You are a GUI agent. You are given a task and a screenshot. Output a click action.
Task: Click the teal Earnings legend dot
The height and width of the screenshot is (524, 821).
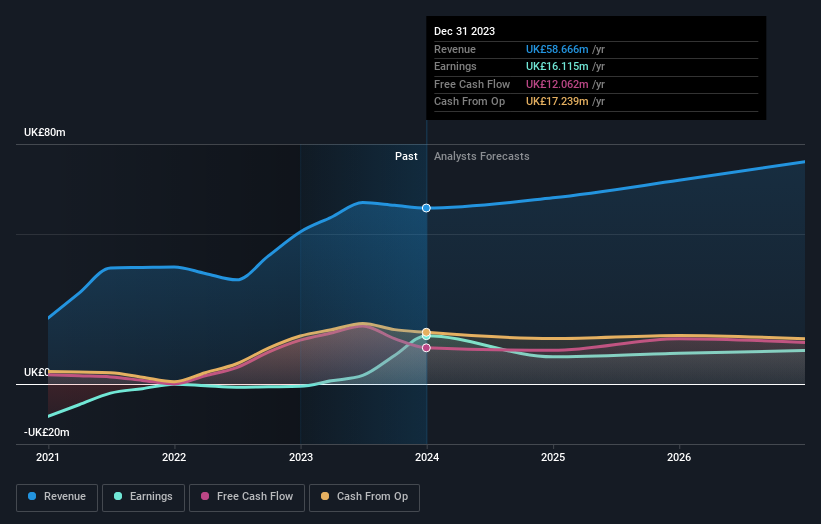118,496
